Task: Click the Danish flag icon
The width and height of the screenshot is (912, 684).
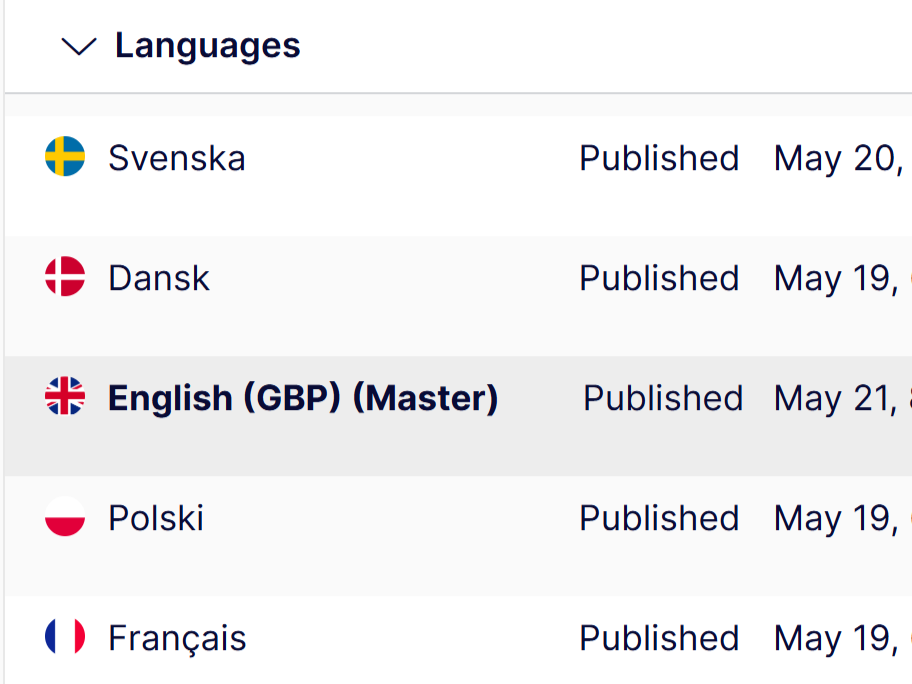Action: point(65,276)
